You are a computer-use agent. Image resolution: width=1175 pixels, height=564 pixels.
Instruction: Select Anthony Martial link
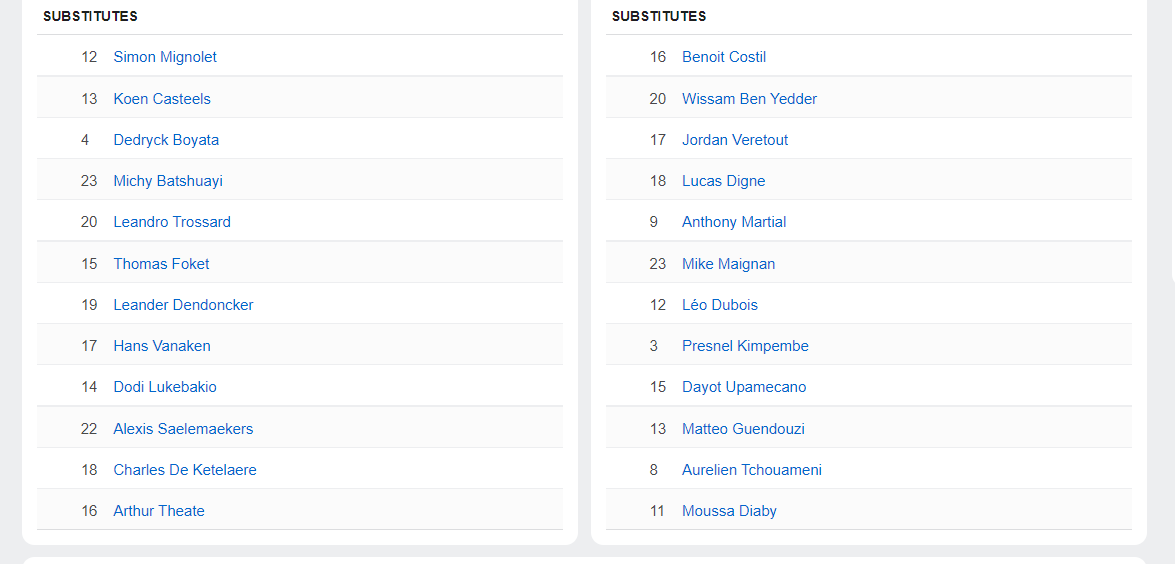tap(734, 222)
